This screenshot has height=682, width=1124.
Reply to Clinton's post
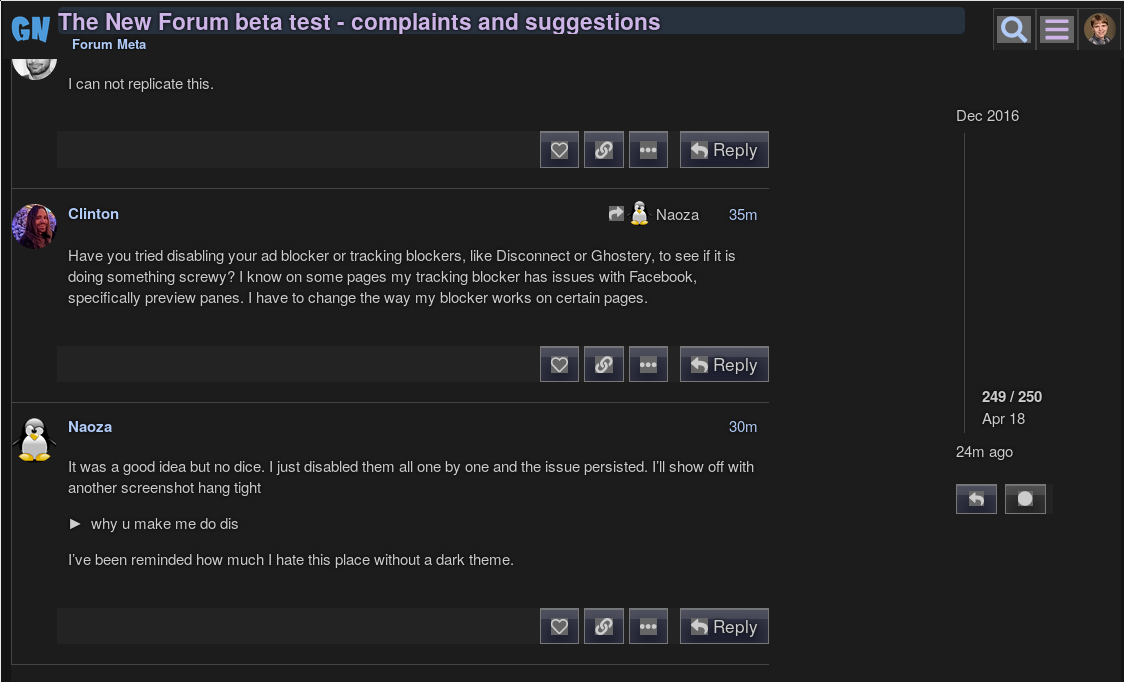[724, 365]
